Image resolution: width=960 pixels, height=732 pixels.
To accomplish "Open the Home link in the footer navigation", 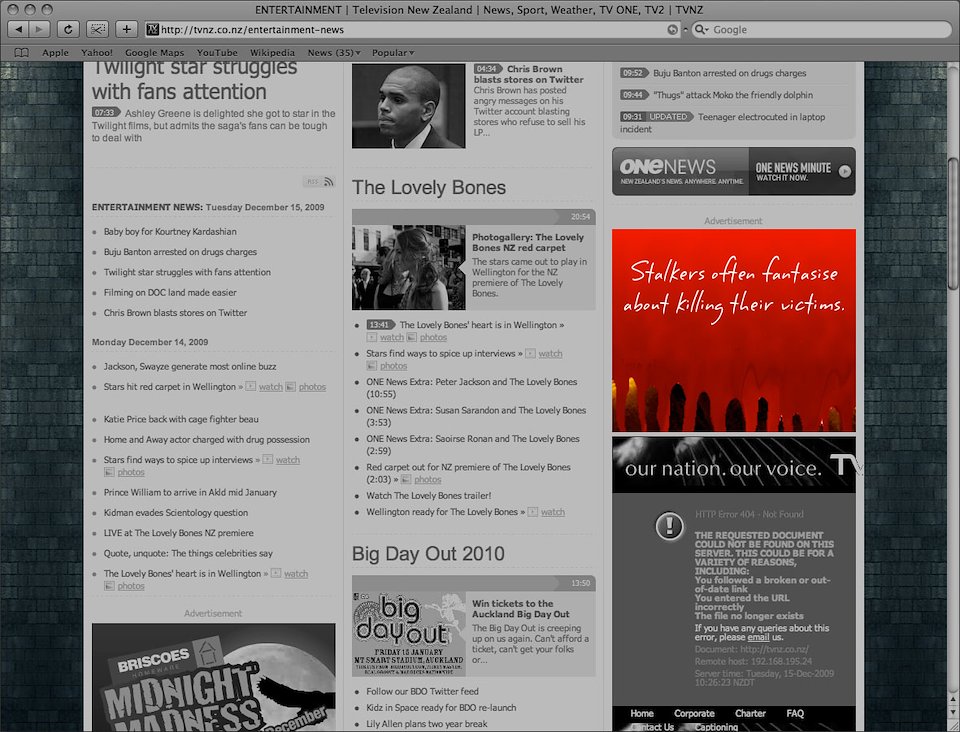I will (x=642, y=714).
